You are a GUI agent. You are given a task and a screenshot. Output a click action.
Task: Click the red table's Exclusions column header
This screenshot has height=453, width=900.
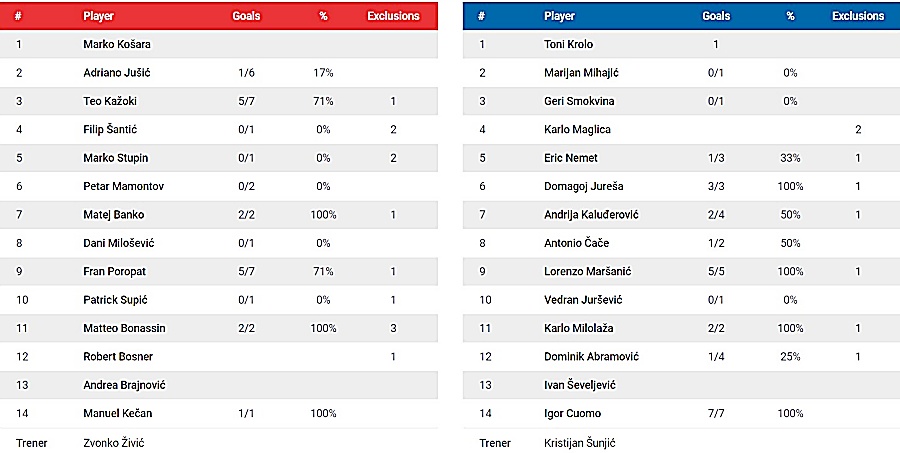(393, 17)
